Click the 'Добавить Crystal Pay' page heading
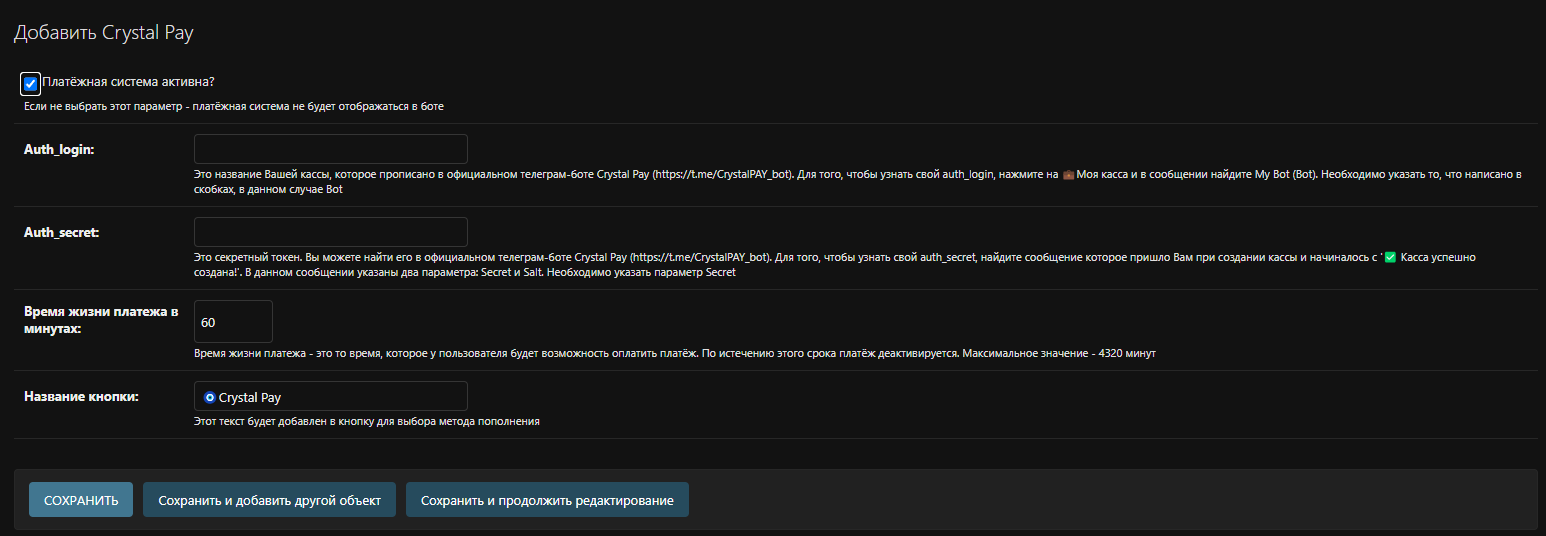This screenshot has width=1546, height=536. (x=103, y=33)
